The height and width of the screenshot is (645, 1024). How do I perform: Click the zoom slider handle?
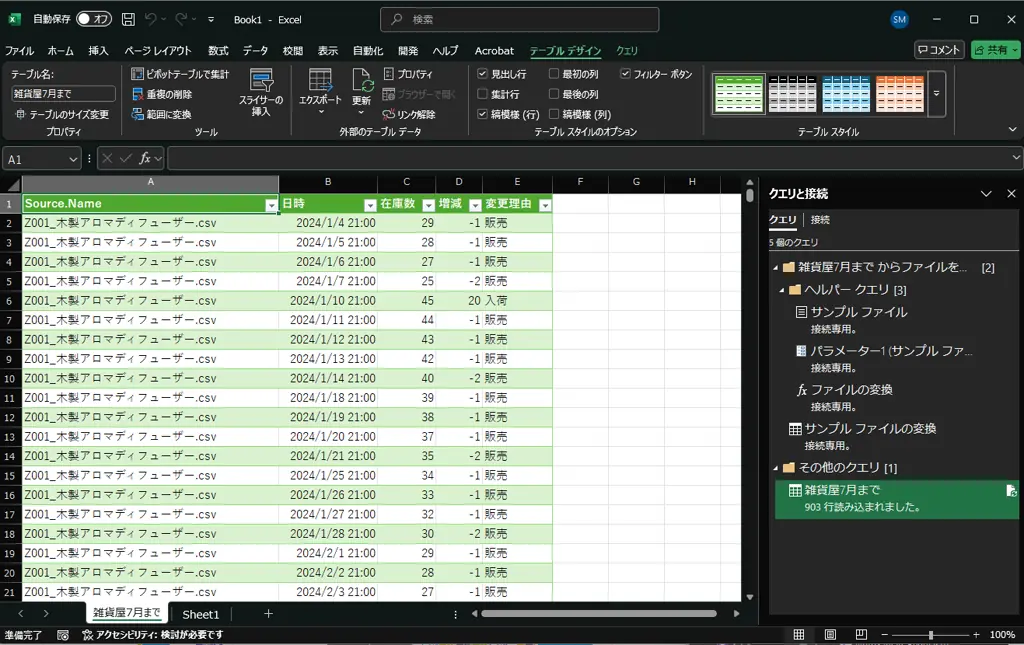[x=931, y=635]
